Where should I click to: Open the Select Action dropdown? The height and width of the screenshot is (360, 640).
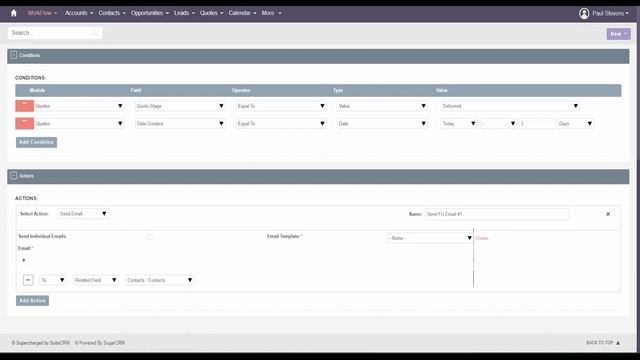[83, 214]
